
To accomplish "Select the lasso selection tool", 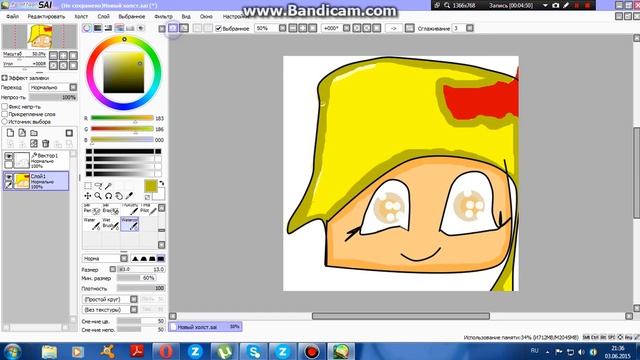I will (x=98, y=186).
